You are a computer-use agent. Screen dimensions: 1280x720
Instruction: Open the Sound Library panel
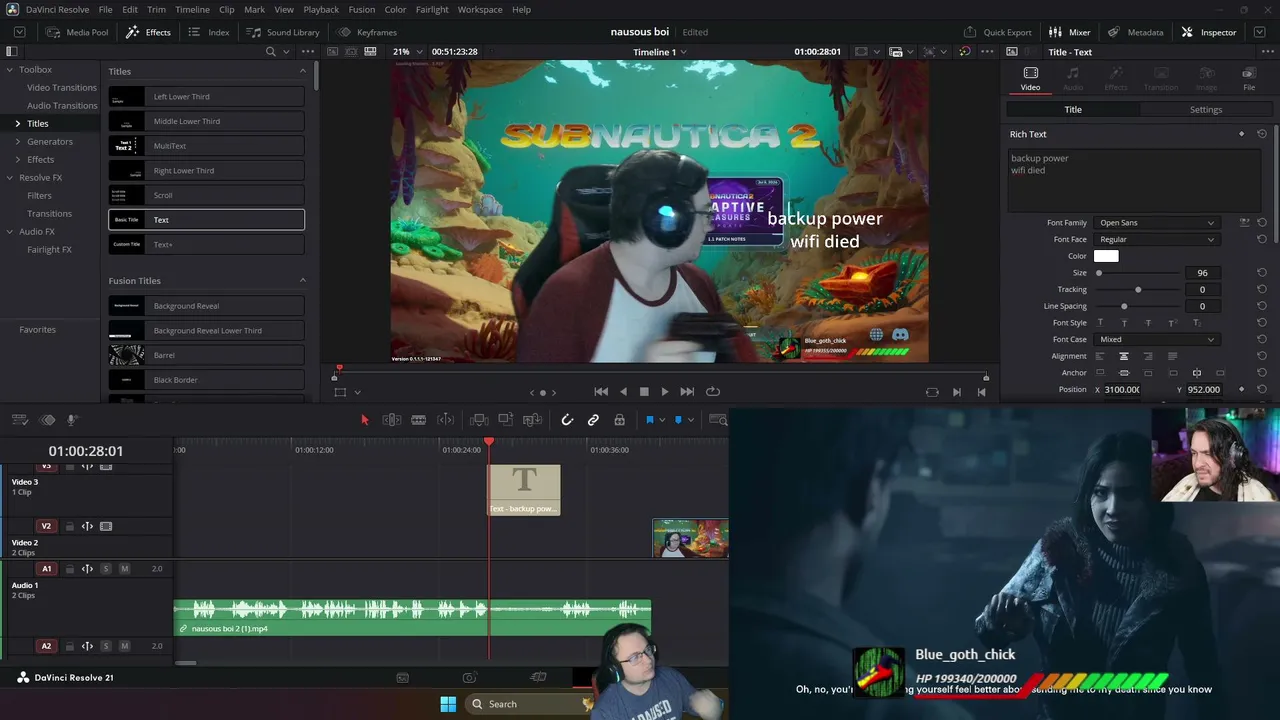point(283,32)
